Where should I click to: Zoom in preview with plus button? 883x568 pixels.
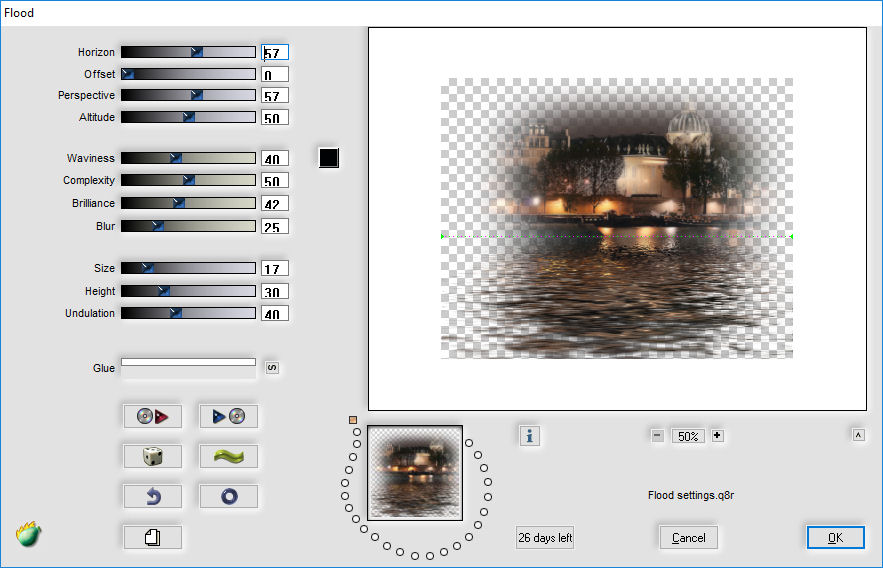point(717,436)
